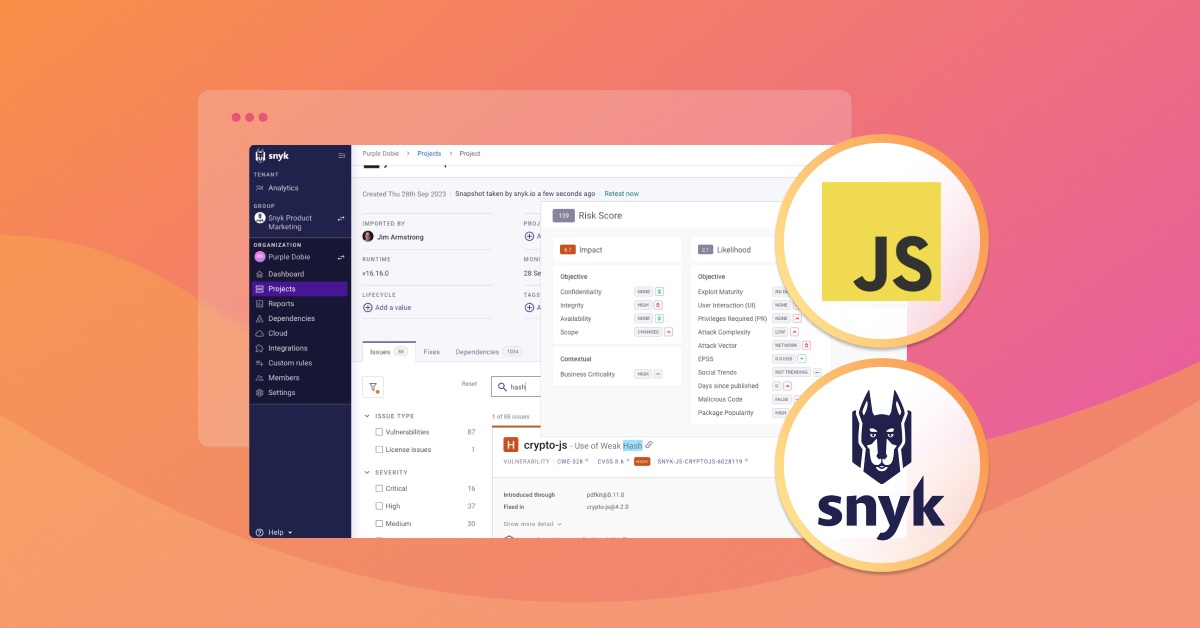This screenshot has width=1200, height=628.
Task: Expand Show more detail on crypto-js issue
Action: coord(532,524)
